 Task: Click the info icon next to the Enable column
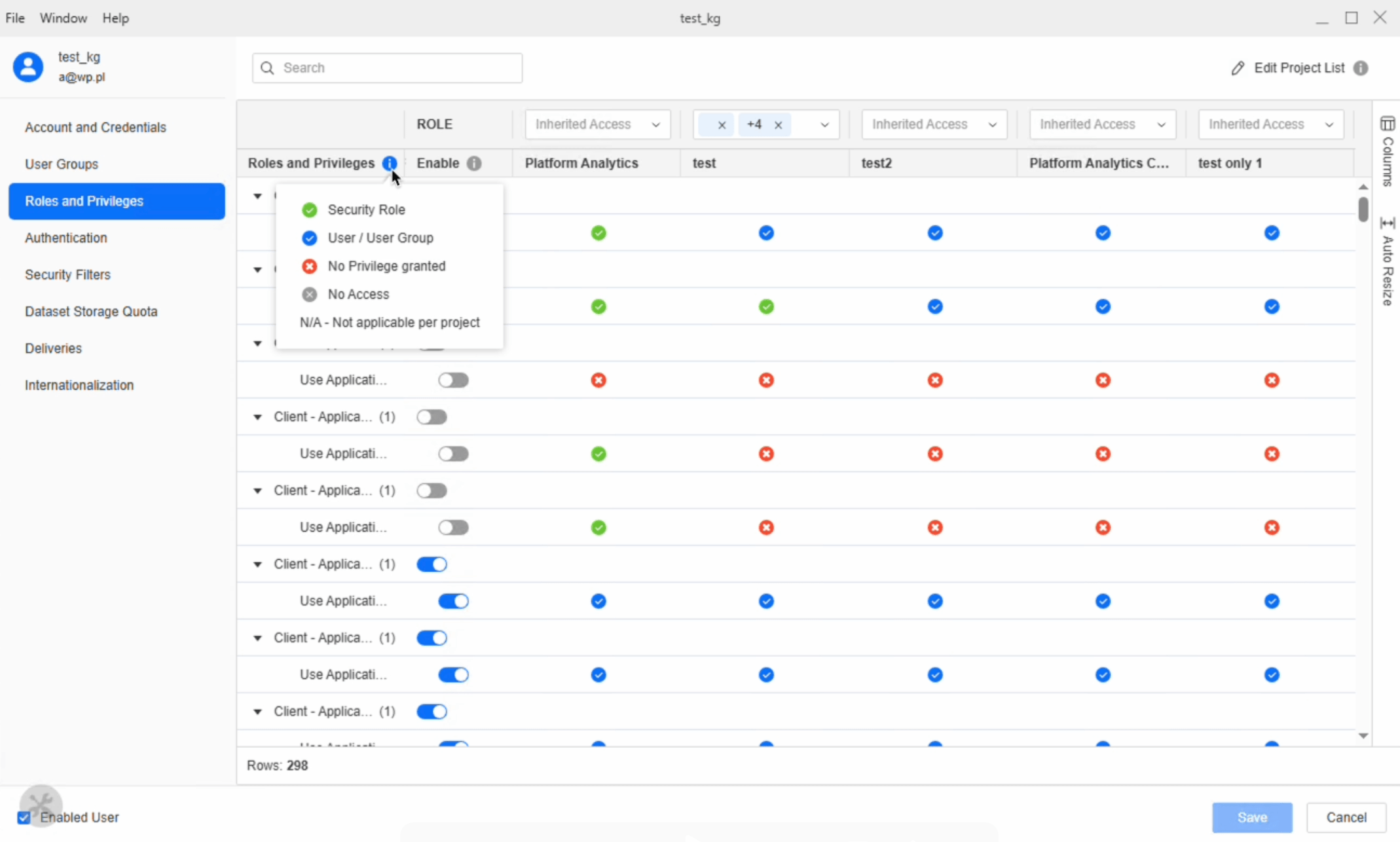474,163
